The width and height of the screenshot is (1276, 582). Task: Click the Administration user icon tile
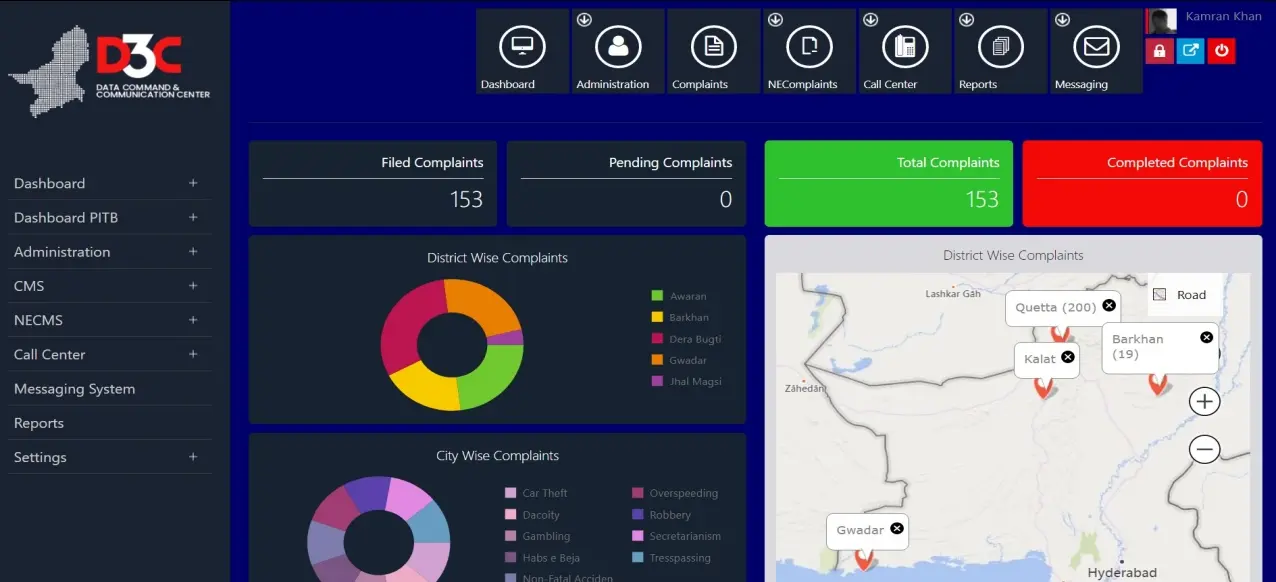click(x=618, y=48)
